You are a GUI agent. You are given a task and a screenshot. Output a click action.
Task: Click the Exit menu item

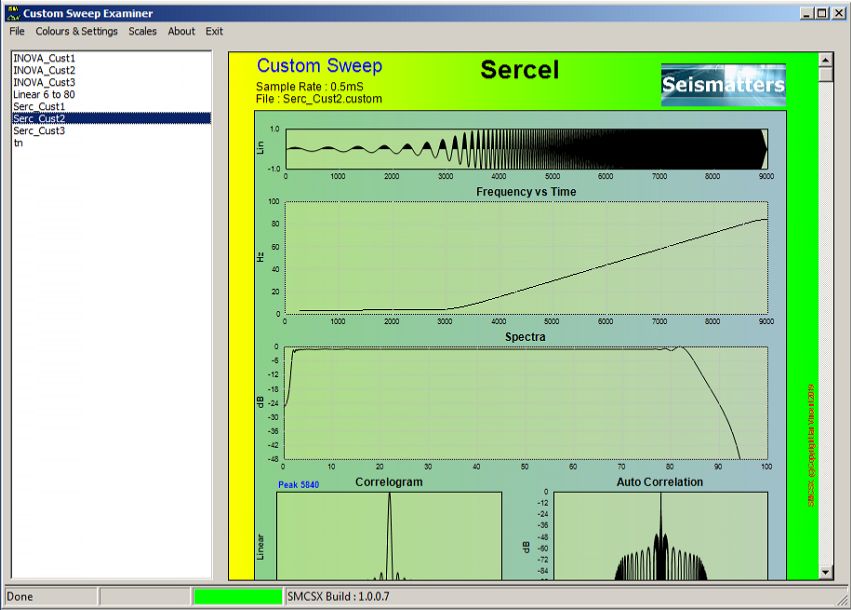[x=214, y=31]
